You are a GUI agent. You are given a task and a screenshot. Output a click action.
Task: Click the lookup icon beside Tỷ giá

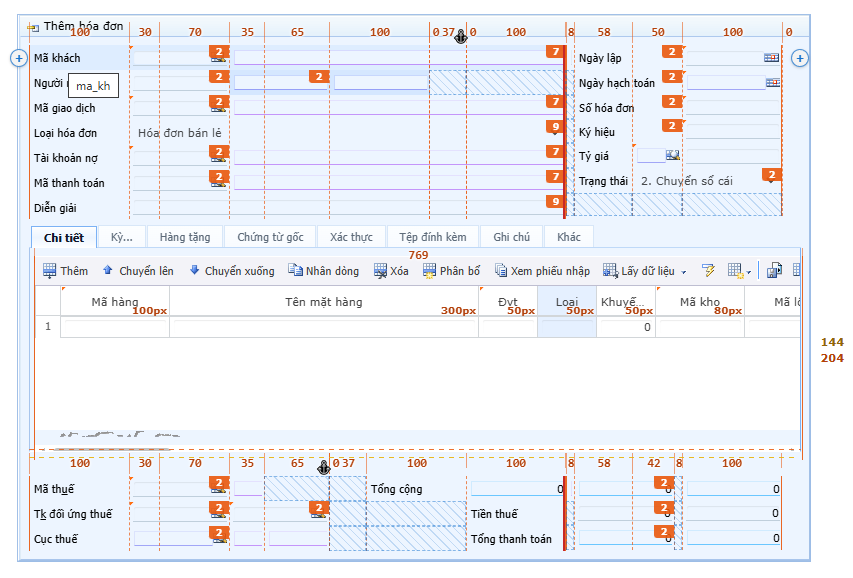point(673,156)
